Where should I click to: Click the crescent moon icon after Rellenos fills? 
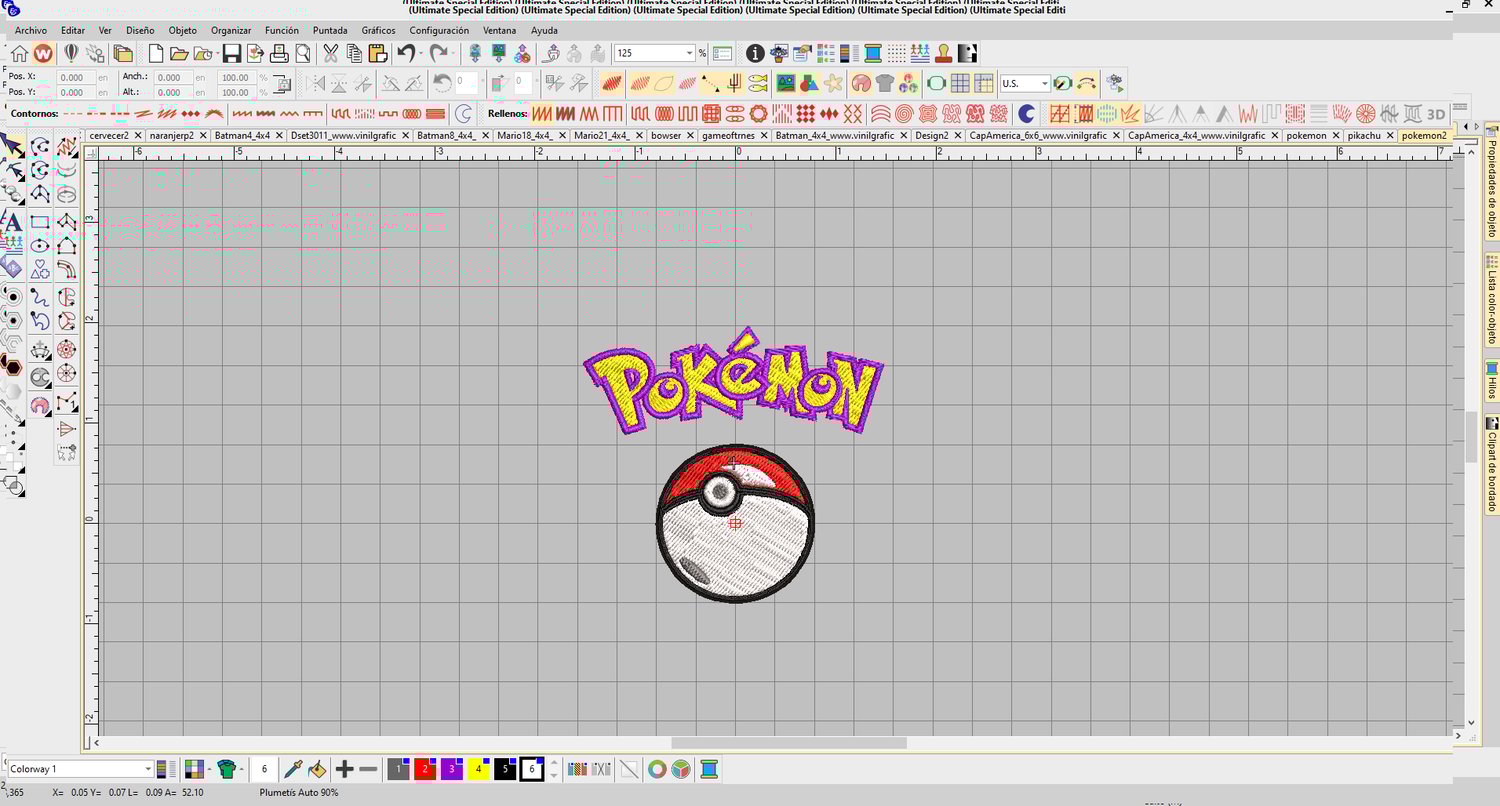(x=1026, y=113)
